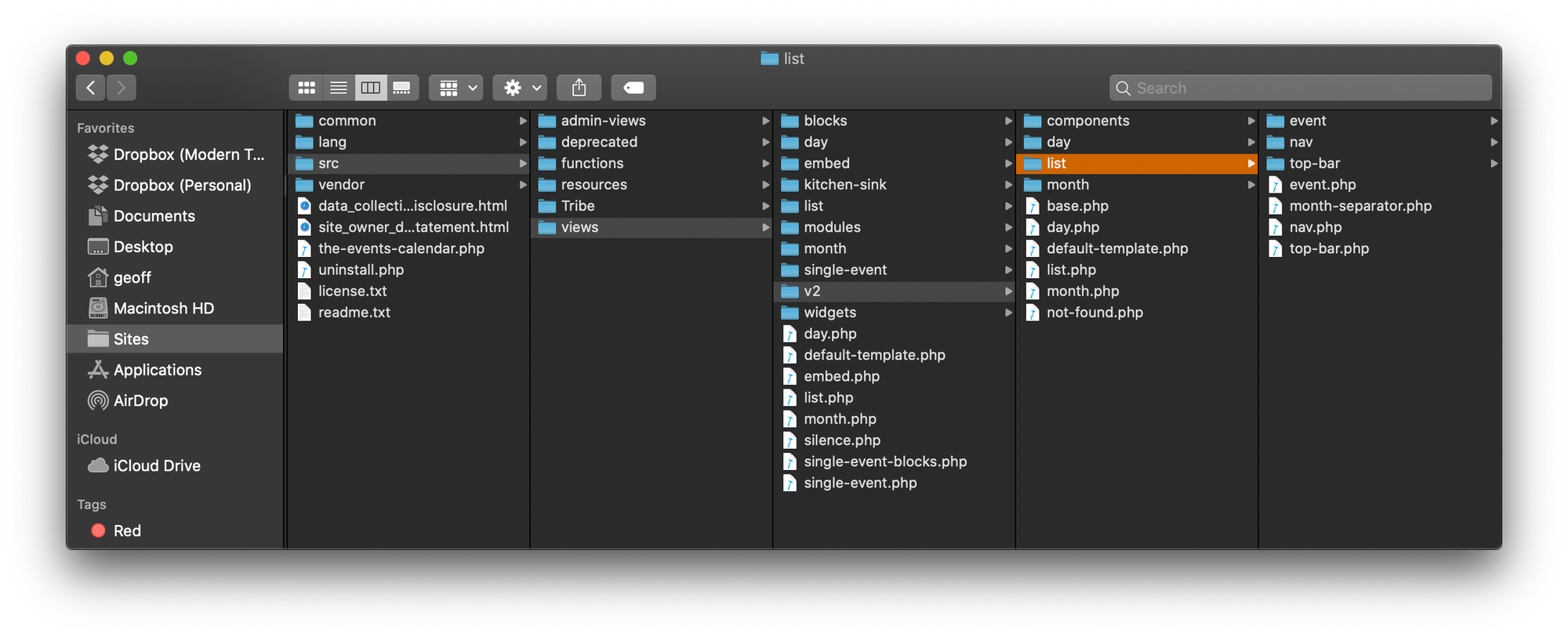The width and height of the screenshot is (1568, 637).
Task: Open AirDrop in the sidebar
Action: tap(176, 400)
